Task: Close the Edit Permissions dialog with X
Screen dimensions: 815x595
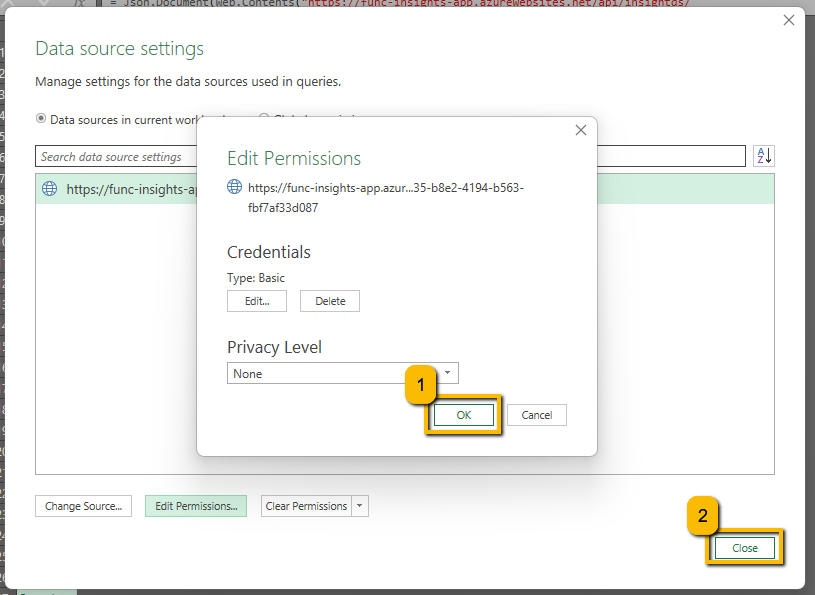Action: click(581, 130)
